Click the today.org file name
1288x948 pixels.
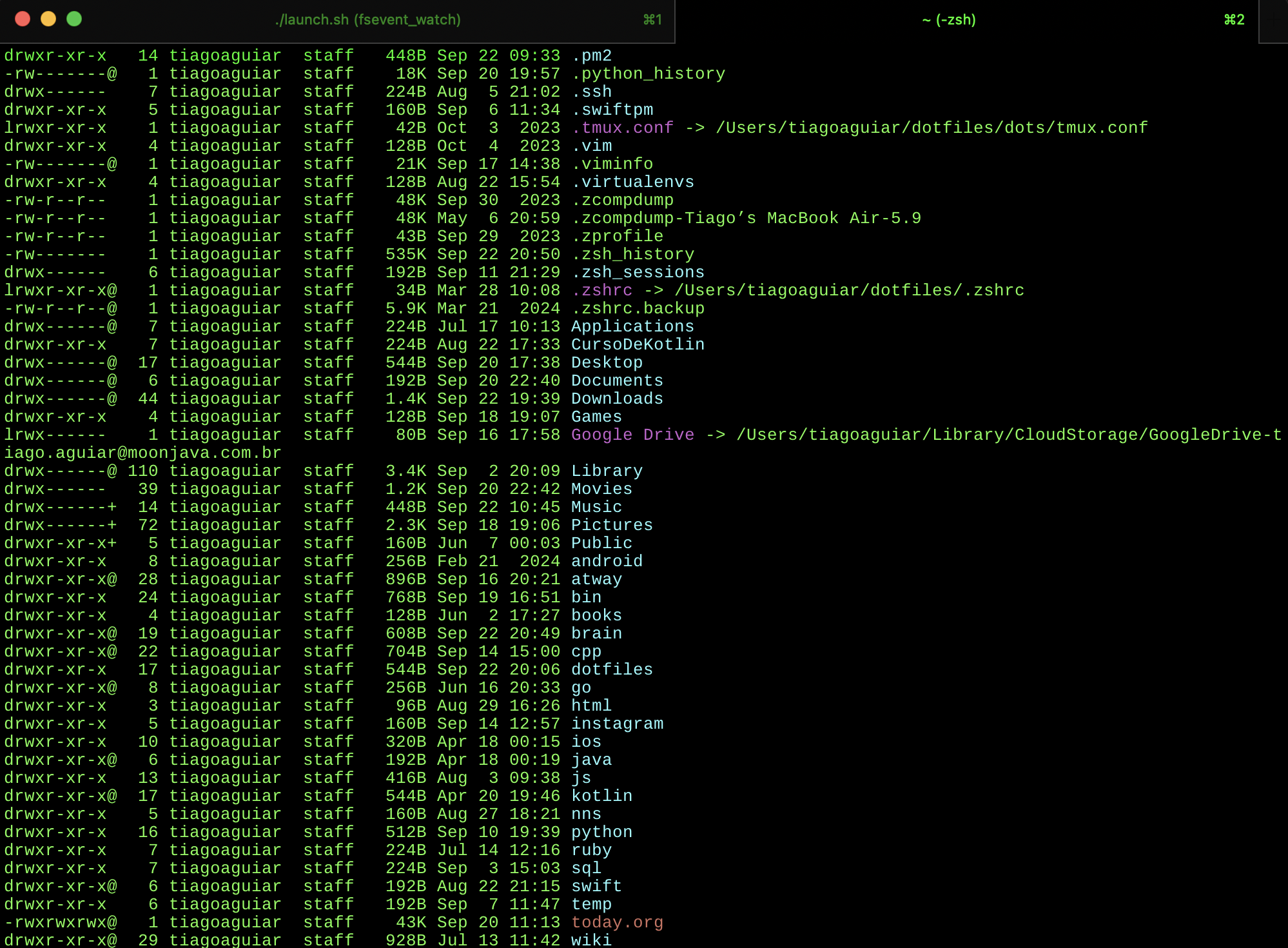tap(617, 922)
